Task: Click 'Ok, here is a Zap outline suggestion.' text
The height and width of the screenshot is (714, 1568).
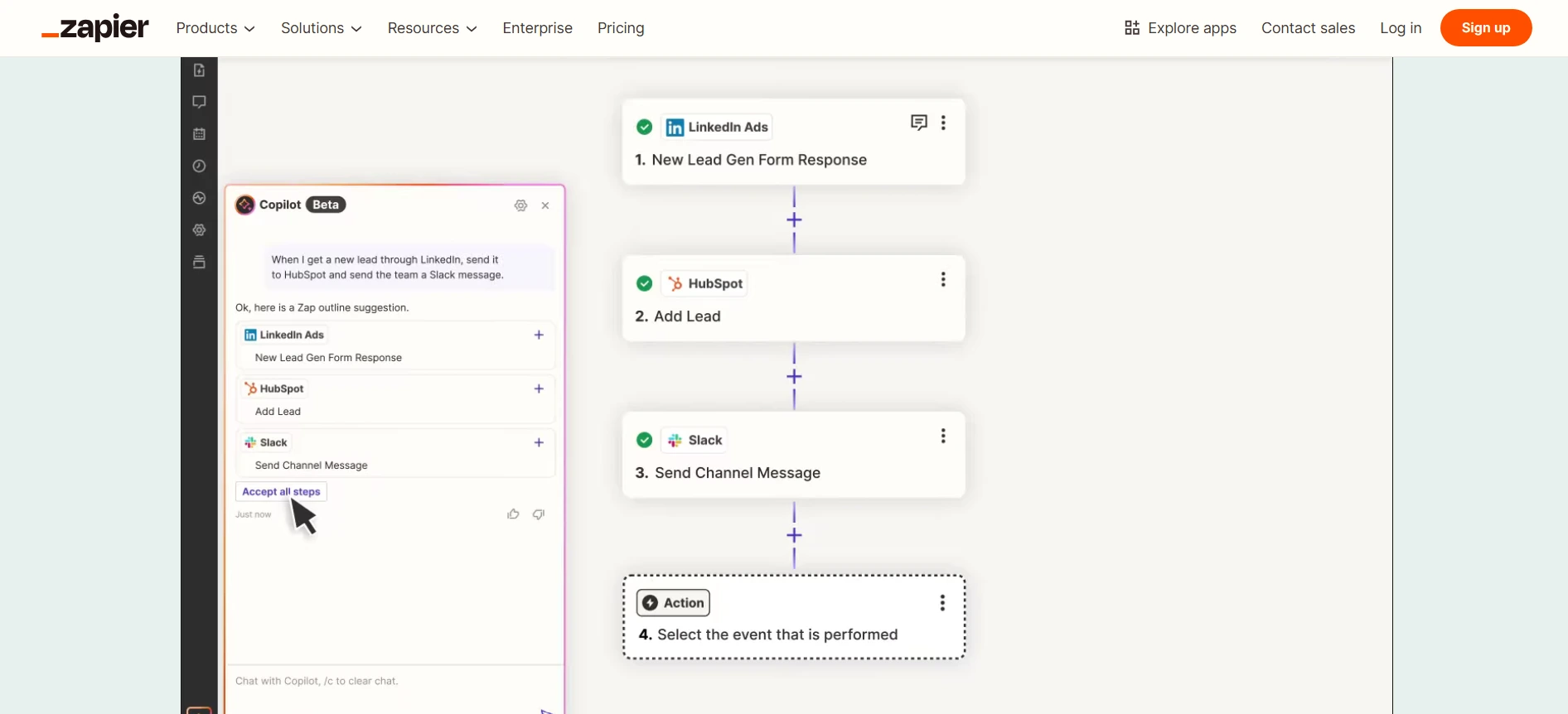Action: 322,307
